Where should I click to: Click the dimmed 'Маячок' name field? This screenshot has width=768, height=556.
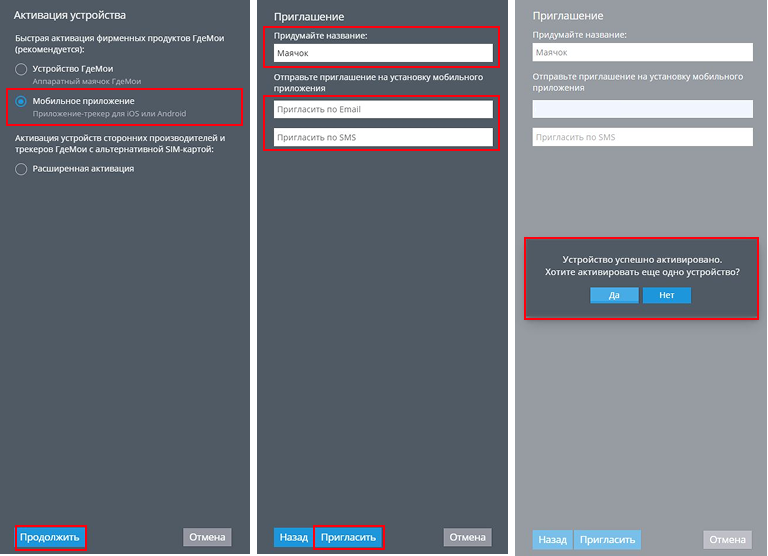coord(642,52)
